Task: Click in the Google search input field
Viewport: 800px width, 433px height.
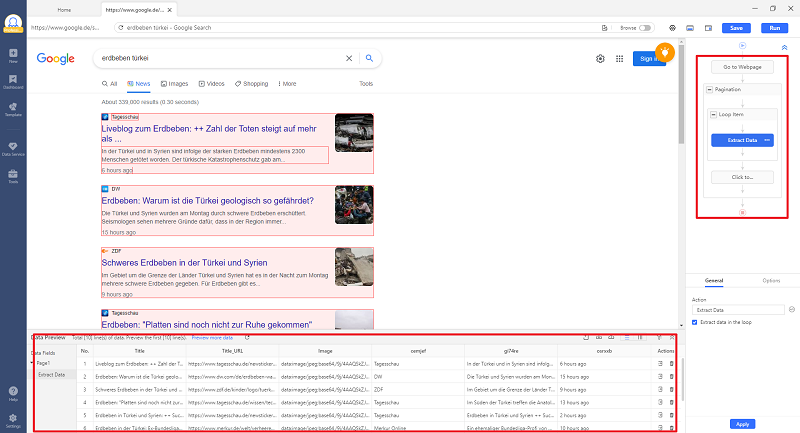Action: (220, 58)
